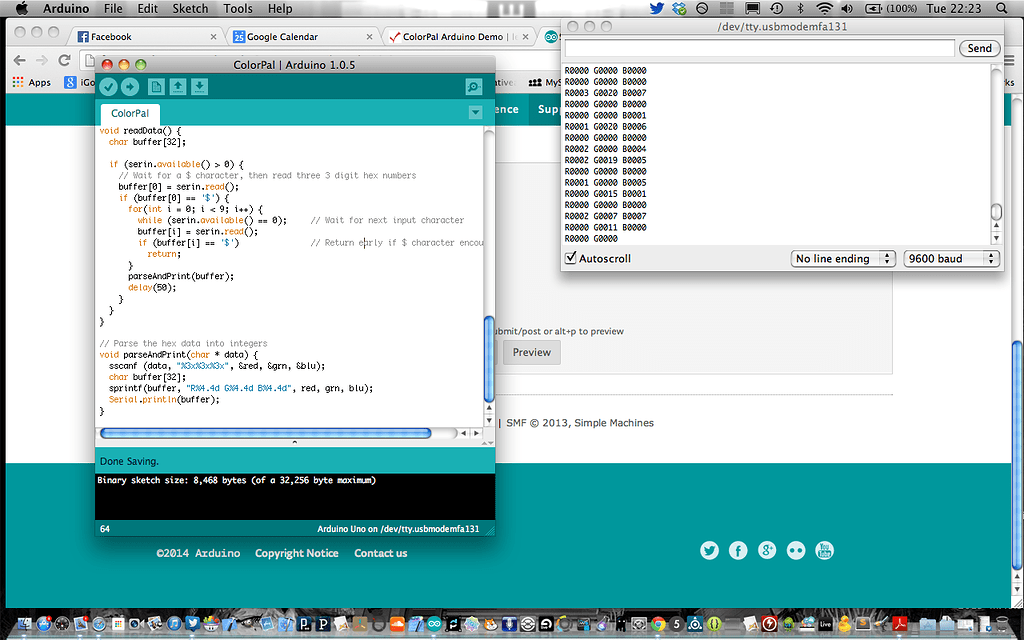The width and height of the screenshot is (1024, 640).
Task: Create a new sketch via toolbar icon
Action: tap(156, 87)
